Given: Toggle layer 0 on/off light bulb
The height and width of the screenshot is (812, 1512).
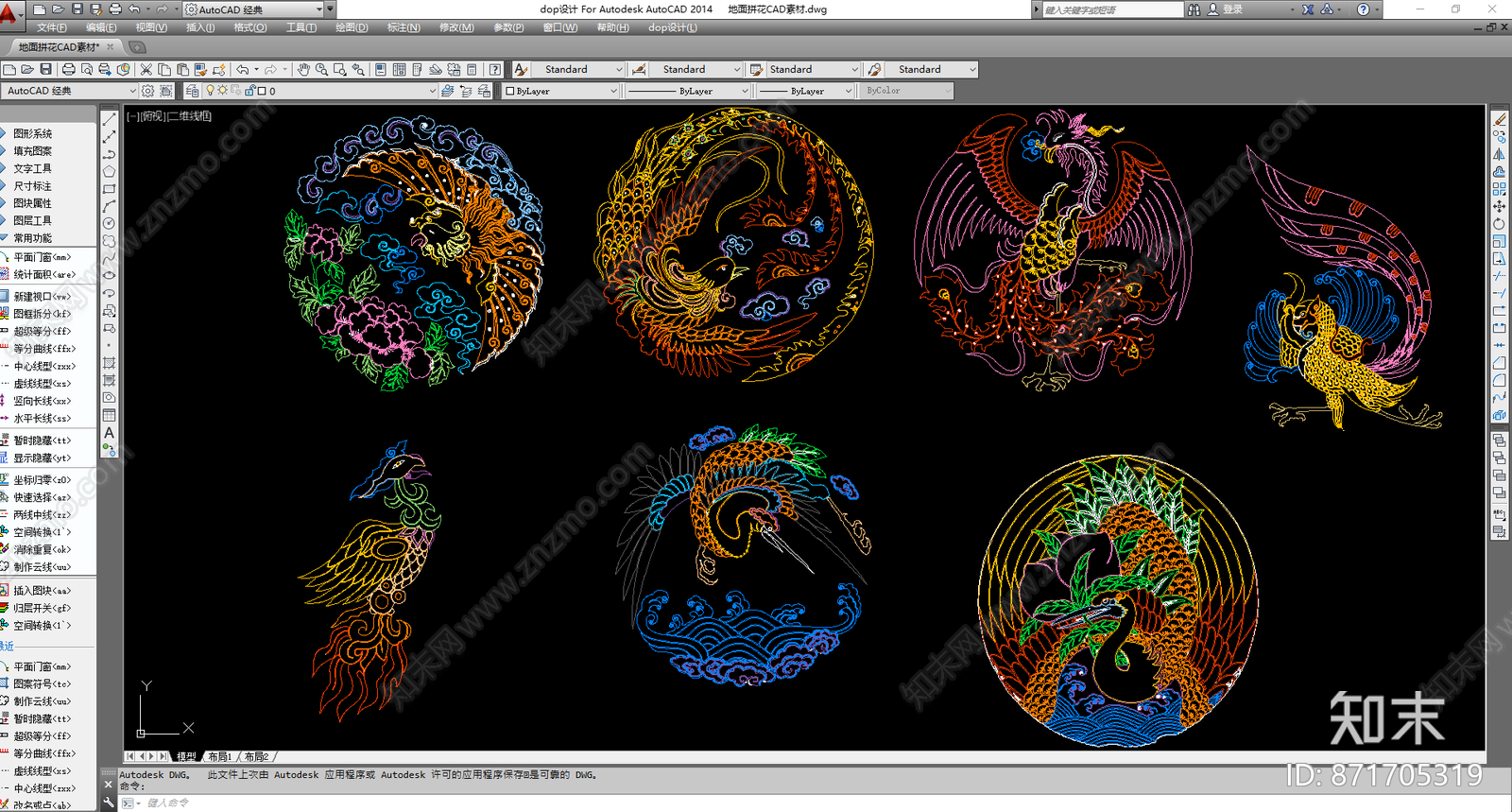Looking at the screenshot, I should [211, 91].
